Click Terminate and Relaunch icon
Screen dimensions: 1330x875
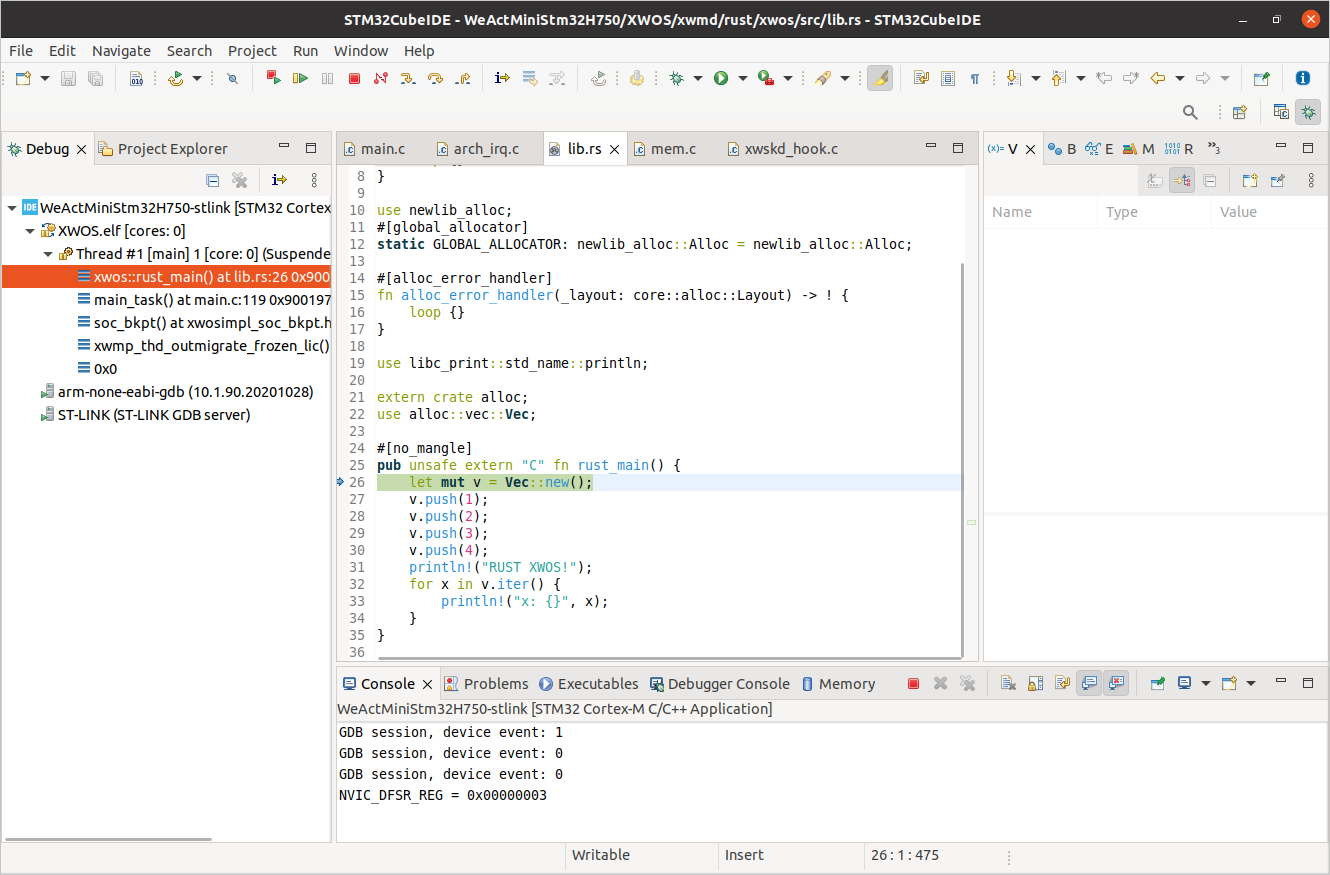273,78
